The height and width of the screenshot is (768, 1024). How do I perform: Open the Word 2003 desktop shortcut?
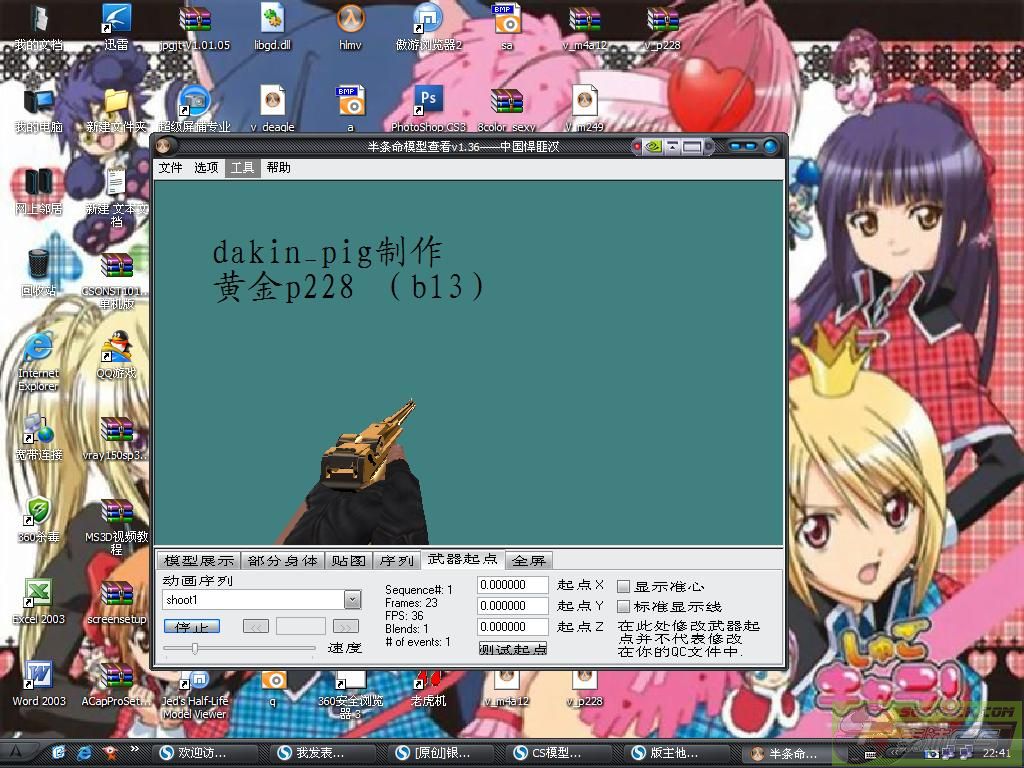(x=38, y=677)
